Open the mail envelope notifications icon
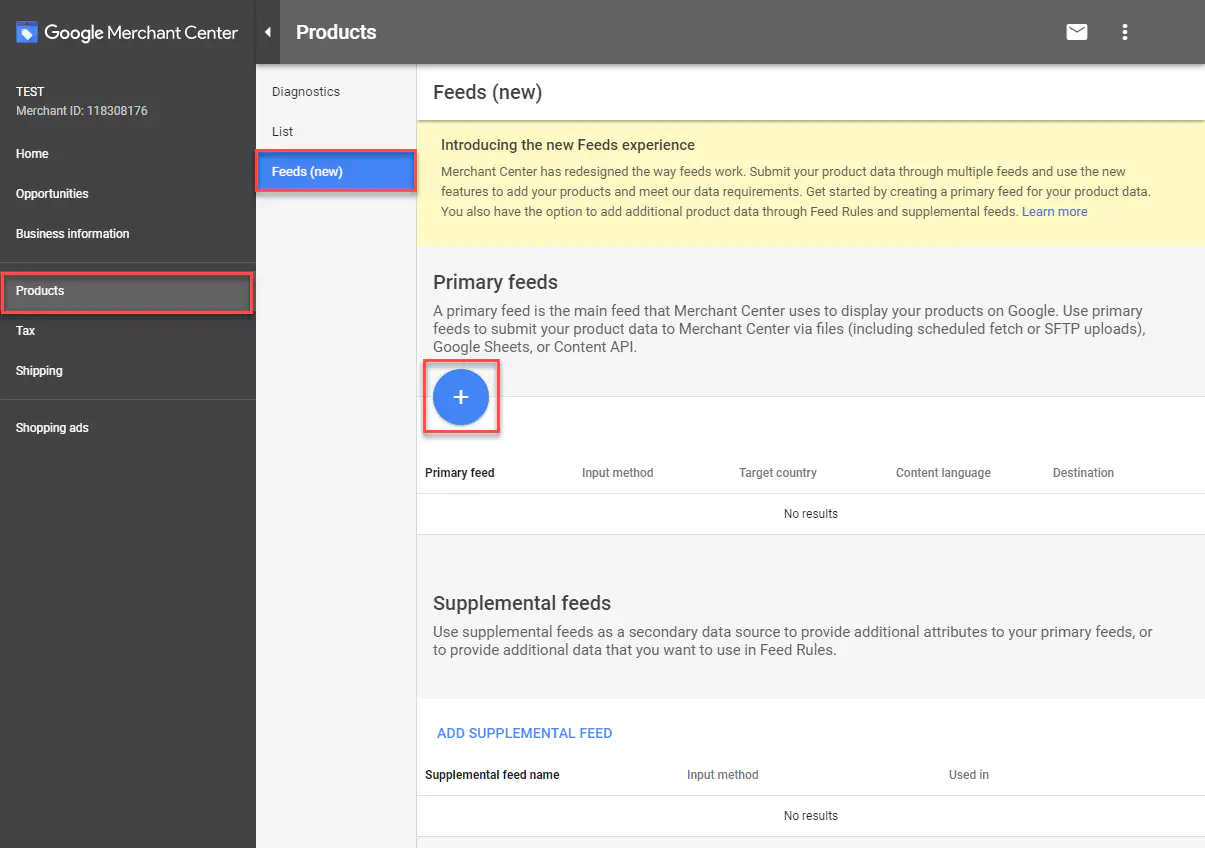 1076,32
